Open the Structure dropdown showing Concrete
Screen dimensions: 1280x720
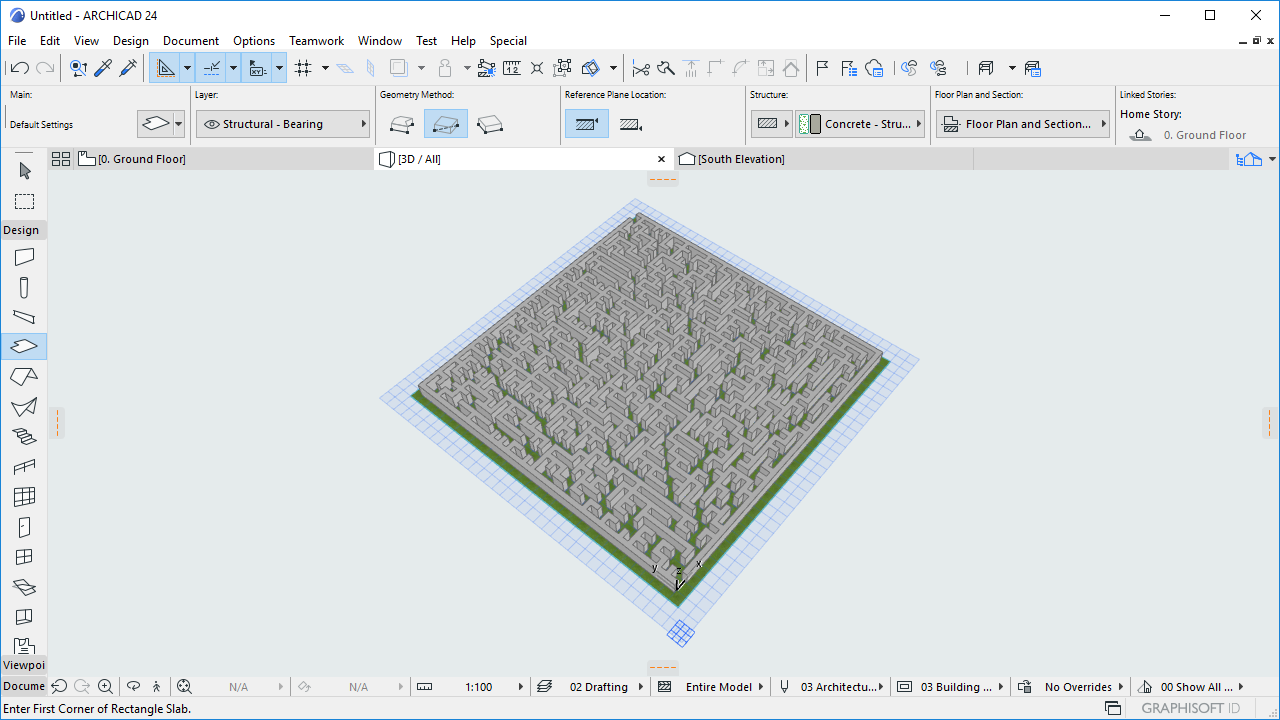860,123
